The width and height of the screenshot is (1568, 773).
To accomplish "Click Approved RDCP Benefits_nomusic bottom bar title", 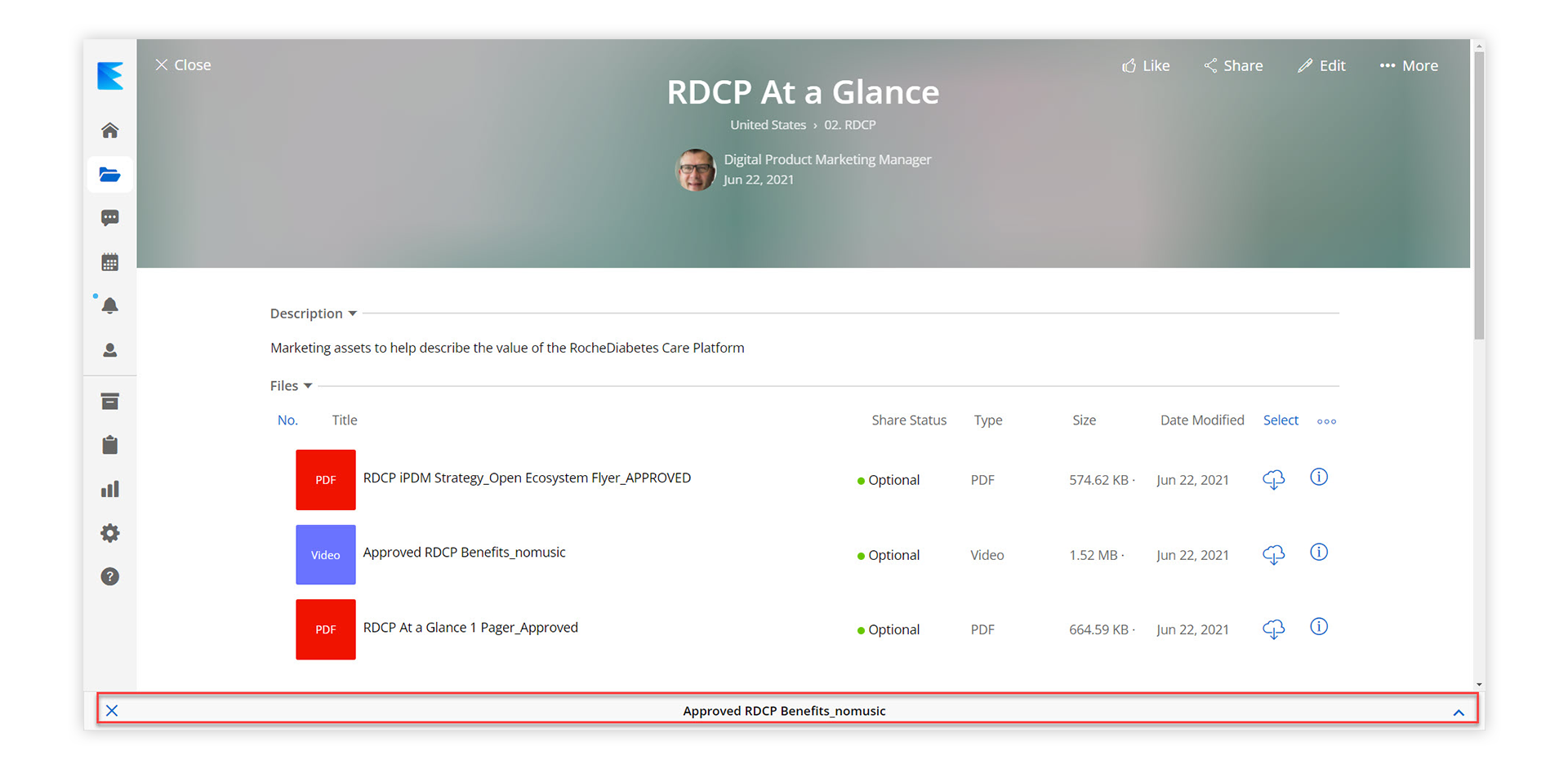I will point(784,711).
